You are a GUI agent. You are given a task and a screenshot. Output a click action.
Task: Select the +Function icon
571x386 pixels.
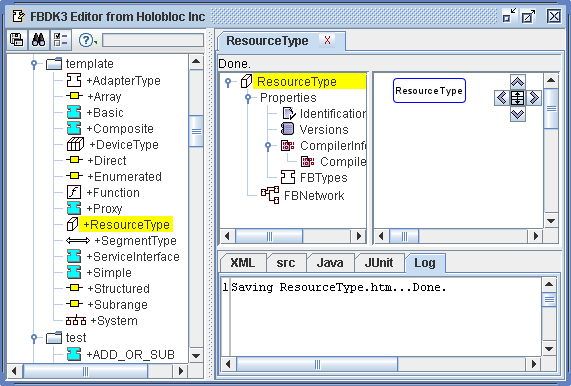74,192
